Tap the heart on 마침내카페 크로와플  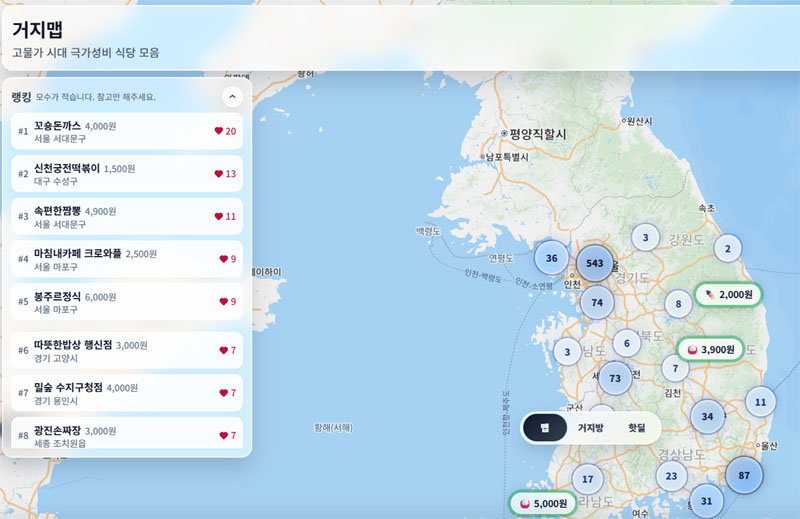point(223,259)
